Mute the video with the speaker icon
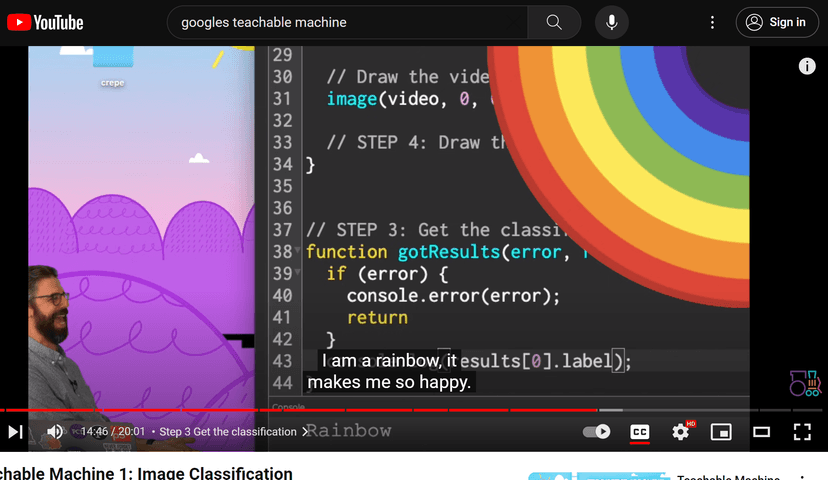The height and width of the screenshot is (480, 828). click(55, 432)
